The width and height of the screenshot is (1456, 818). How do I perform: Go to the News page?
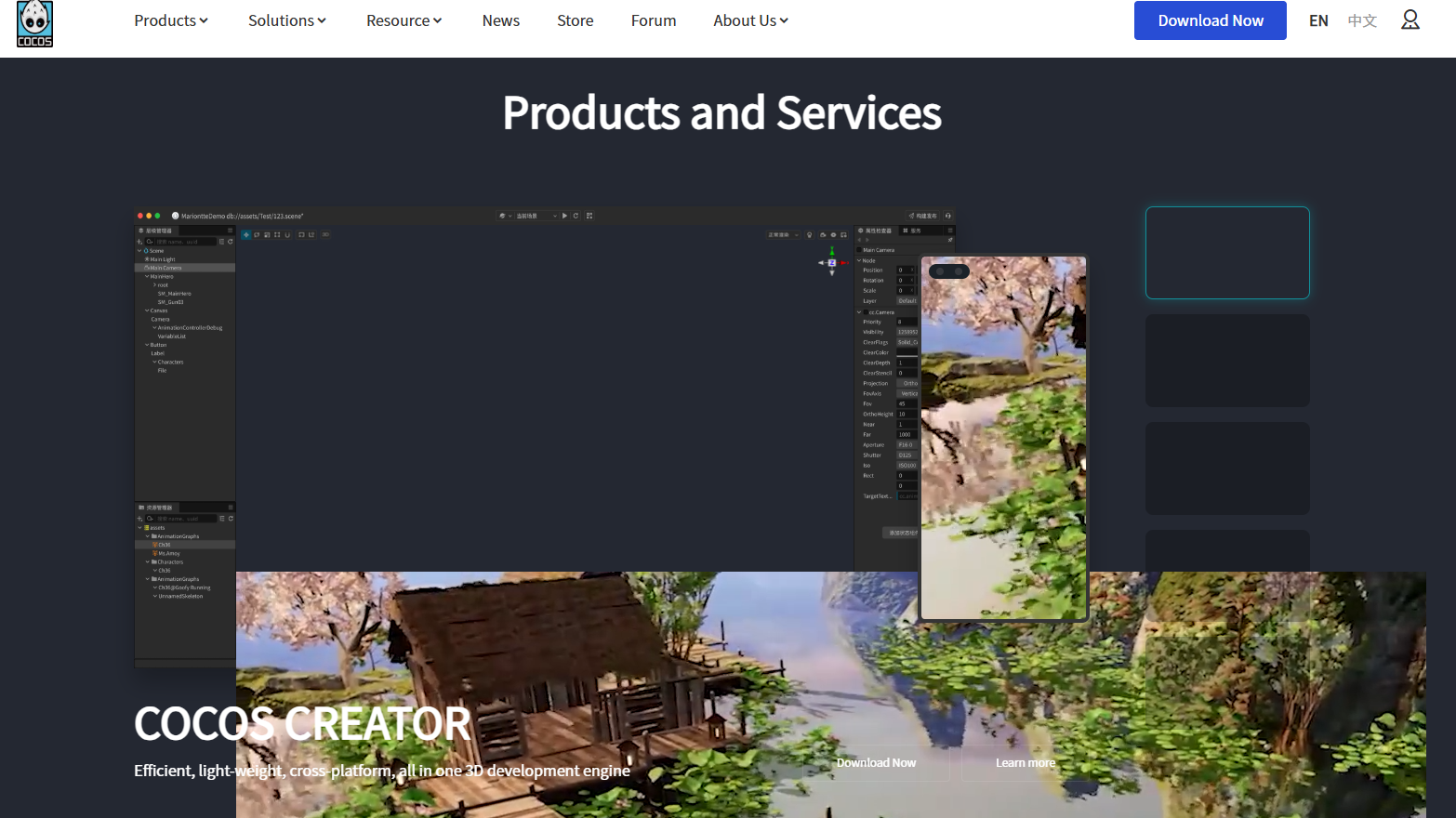click(501, 20)
